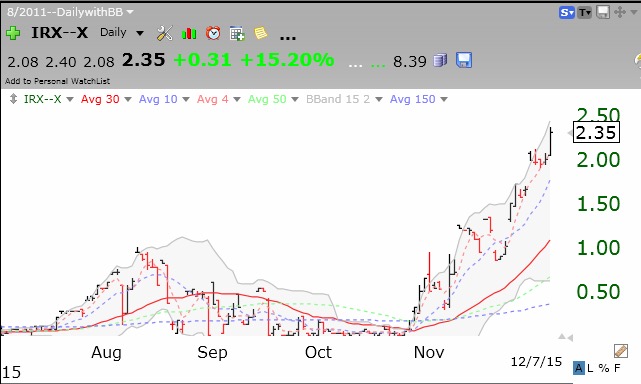Click the 1.00 price scale label
641x384 pixels.
coord(598,248)
